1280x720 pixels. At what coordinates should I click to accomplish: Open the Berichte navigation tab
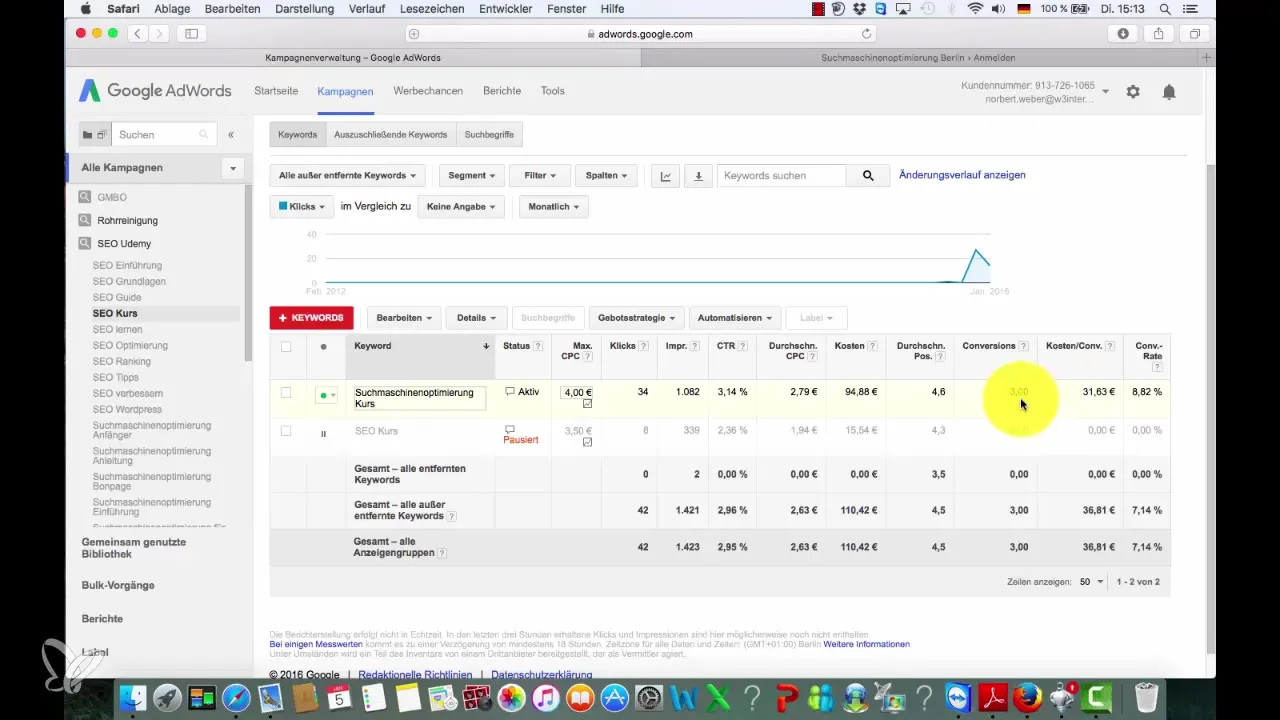[502, 91]
